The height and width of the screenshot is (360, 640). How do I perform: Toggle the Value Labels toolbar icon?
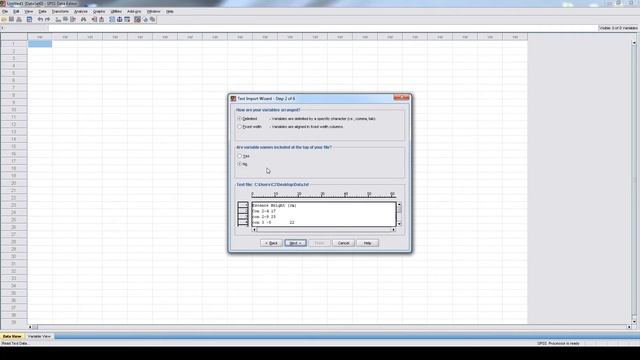click(138, 19)
